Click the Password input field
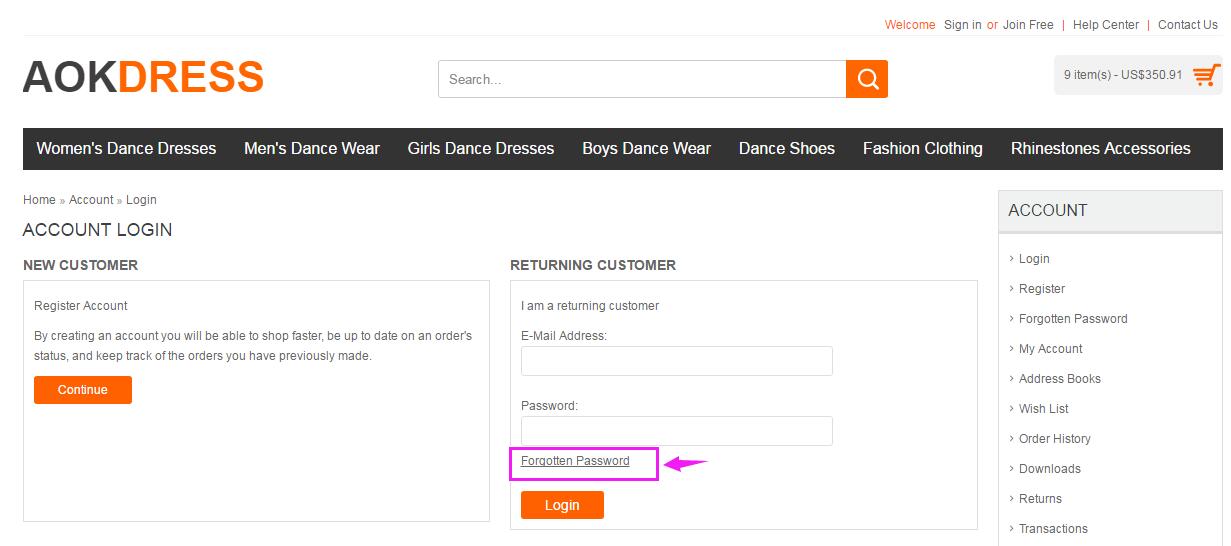This screenshot has width=1231, height=546. [677, 431]
